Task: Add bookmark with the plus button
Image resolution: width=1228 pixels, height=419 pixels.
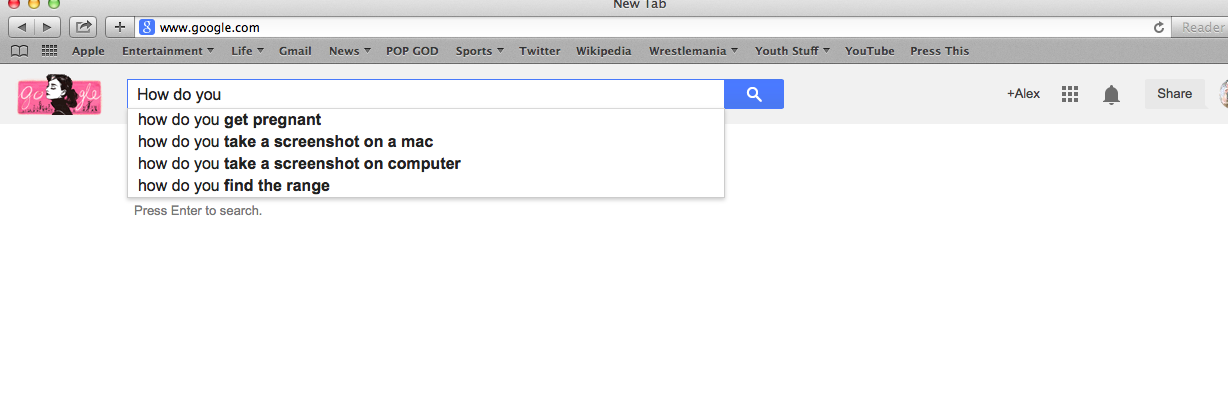Action: tap(119, 27)
